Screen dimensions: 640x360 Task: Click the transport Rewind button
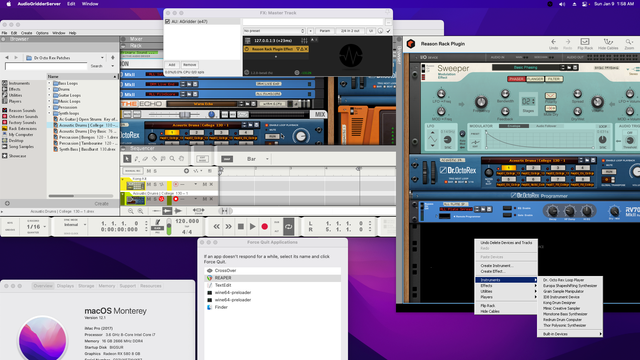pyautogui.click(x=217, y=227)
